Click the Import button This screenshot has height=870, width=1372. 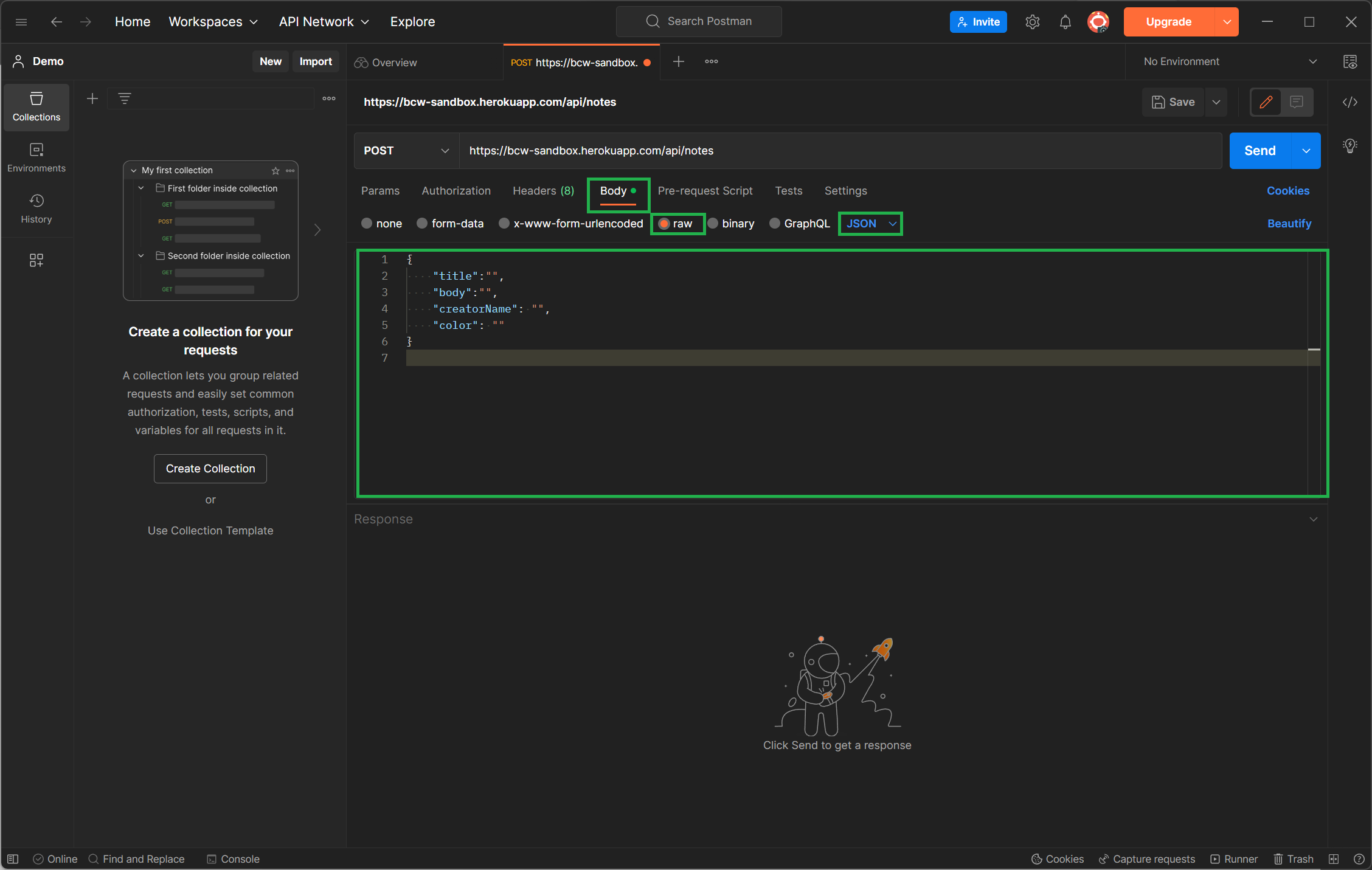click(x=316, y=61)
